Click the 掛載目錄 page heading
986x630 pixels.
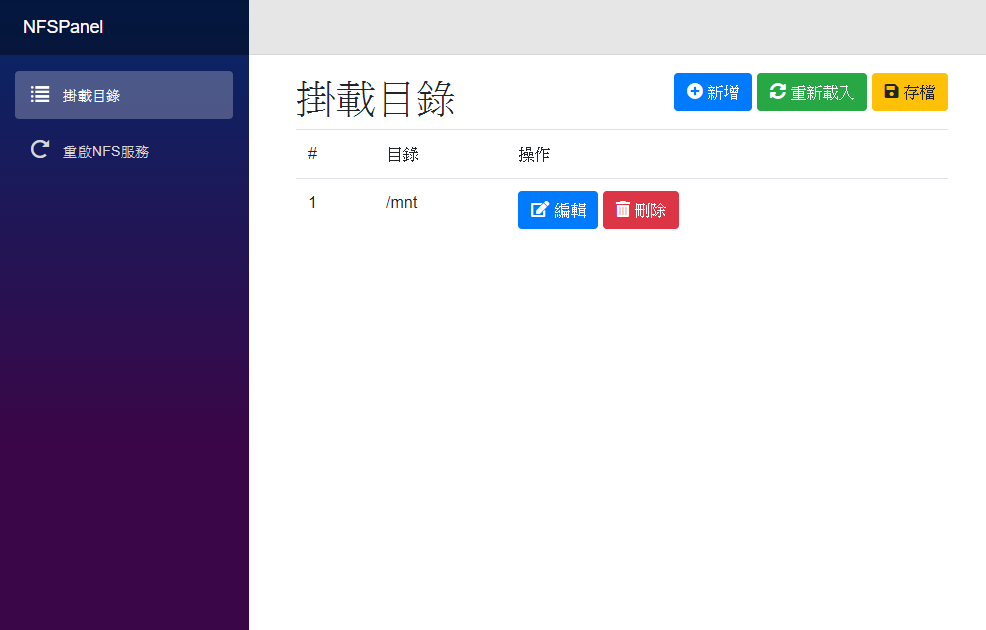375,99
